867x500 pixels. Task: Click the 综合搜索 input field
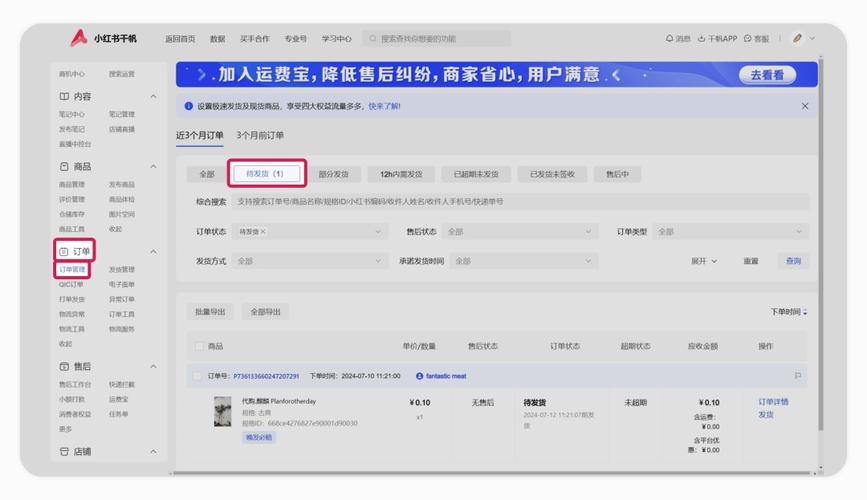520,202
